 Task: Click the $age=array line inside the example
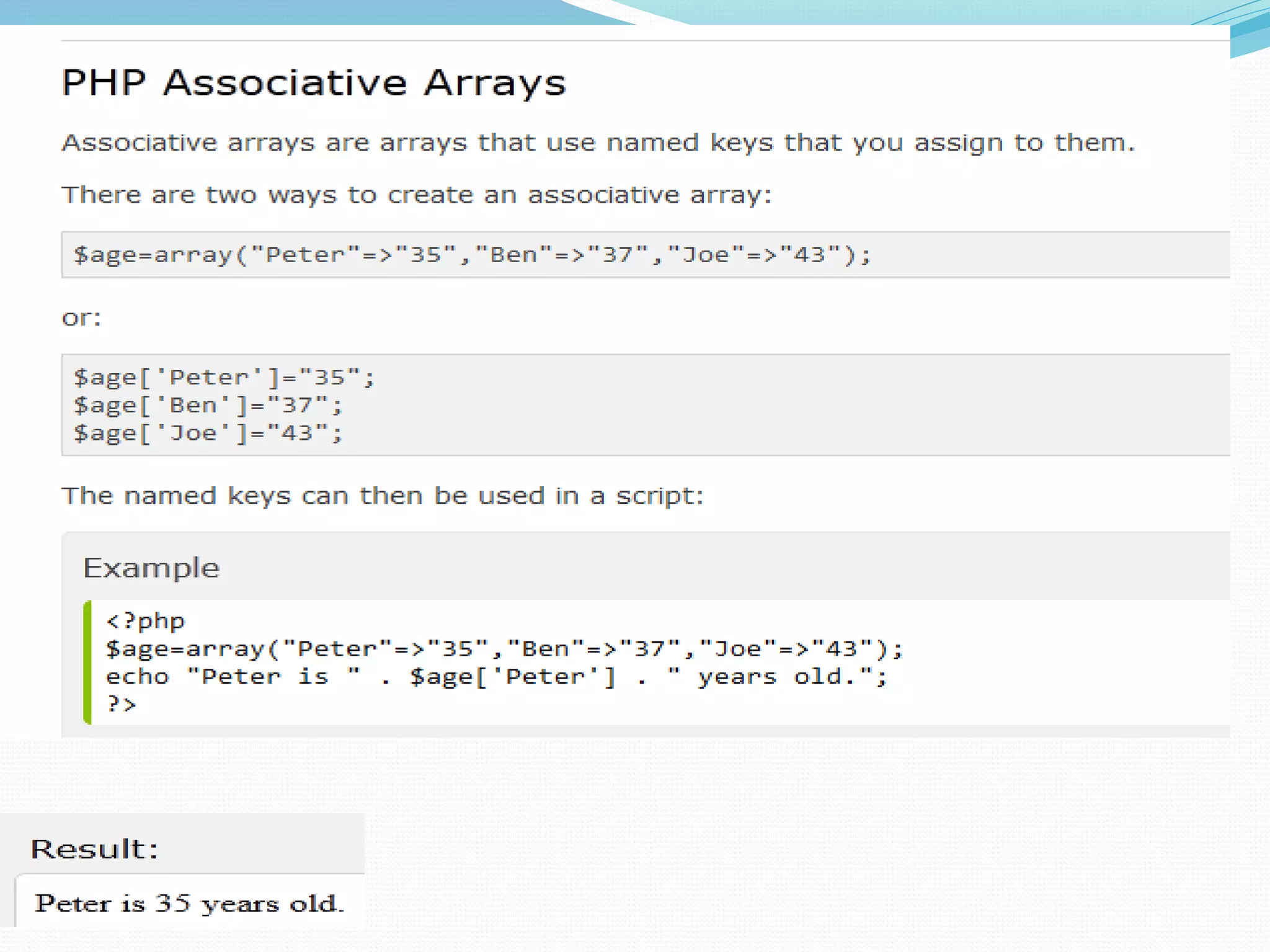click(x=504, y=648)
